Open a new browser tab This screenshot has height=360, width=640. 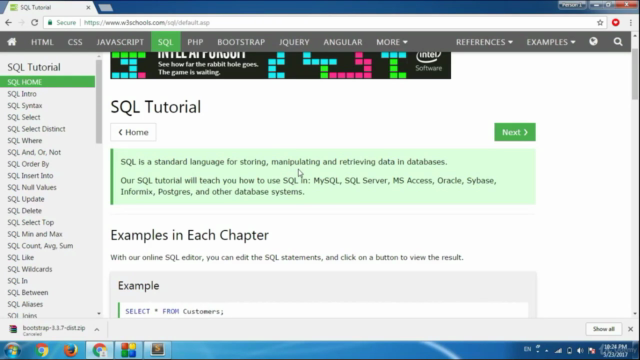coord(106,7)
